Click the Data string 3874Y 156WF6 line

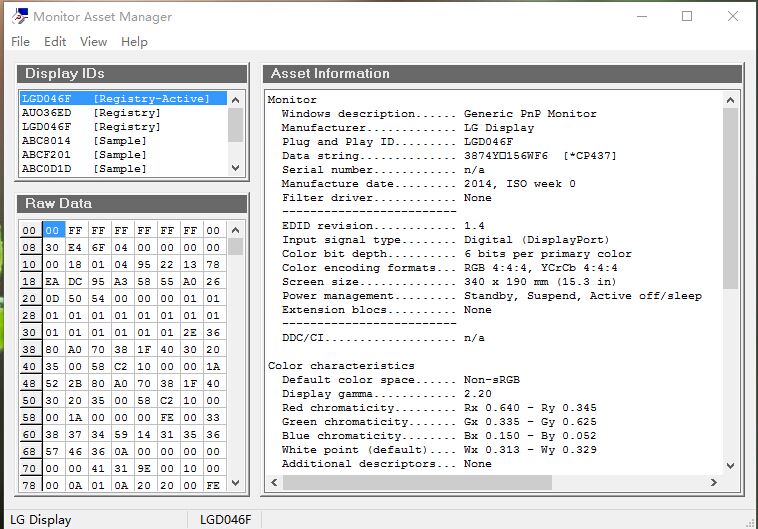coord(449,156)
